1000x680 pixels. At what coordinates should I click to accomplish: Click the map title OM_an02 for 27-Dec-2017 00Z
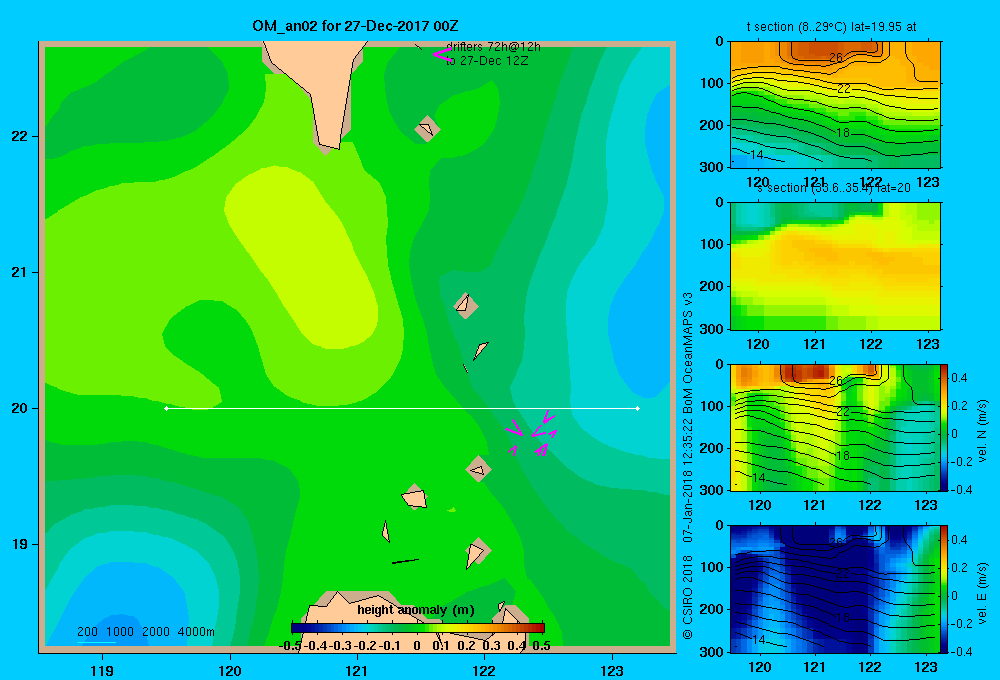[355, 26]
